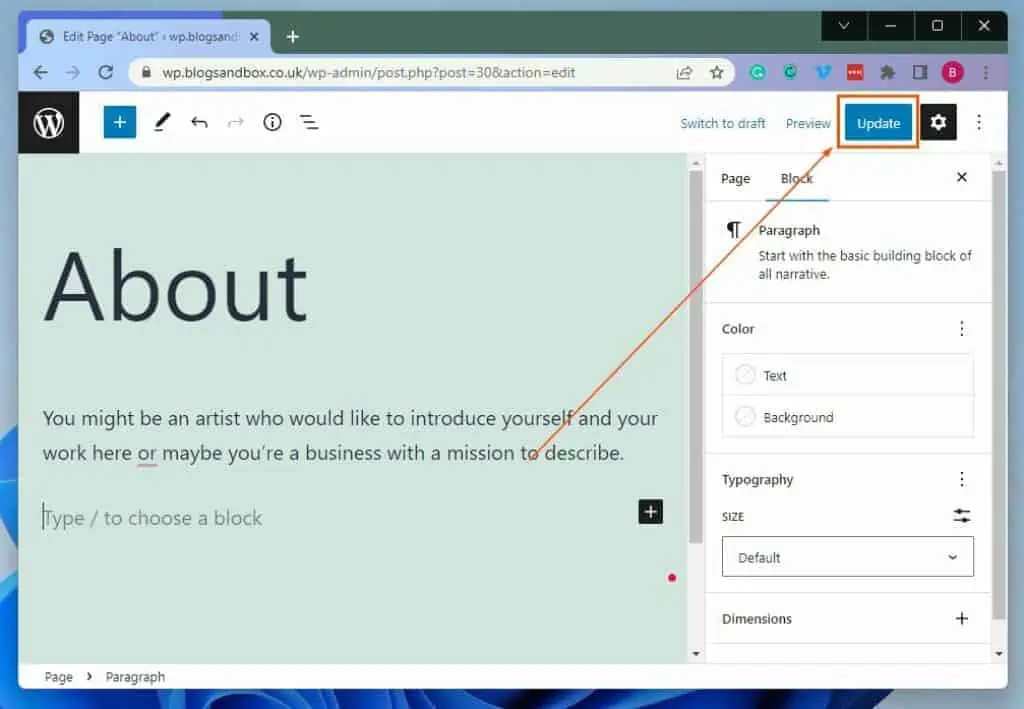This screenshot has width=1024, height=709.
Task: Select the editing tools pencil icon
Action: pos(161,122)
